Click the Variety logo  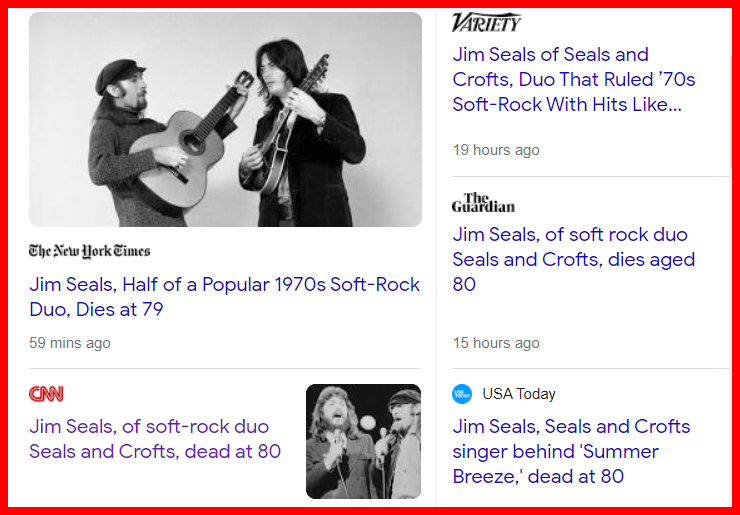pyautogui.click(x=487, y=22)
